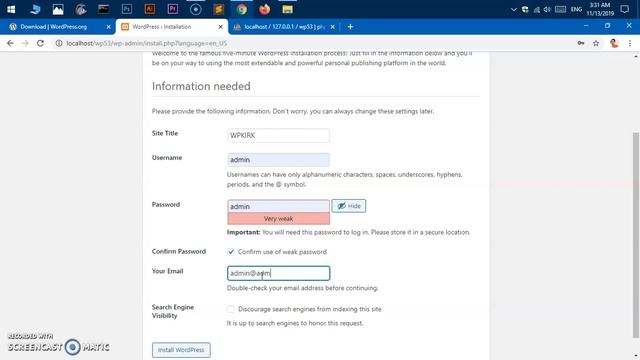
Task: Click the Install WordPress button
Action: 181,350
